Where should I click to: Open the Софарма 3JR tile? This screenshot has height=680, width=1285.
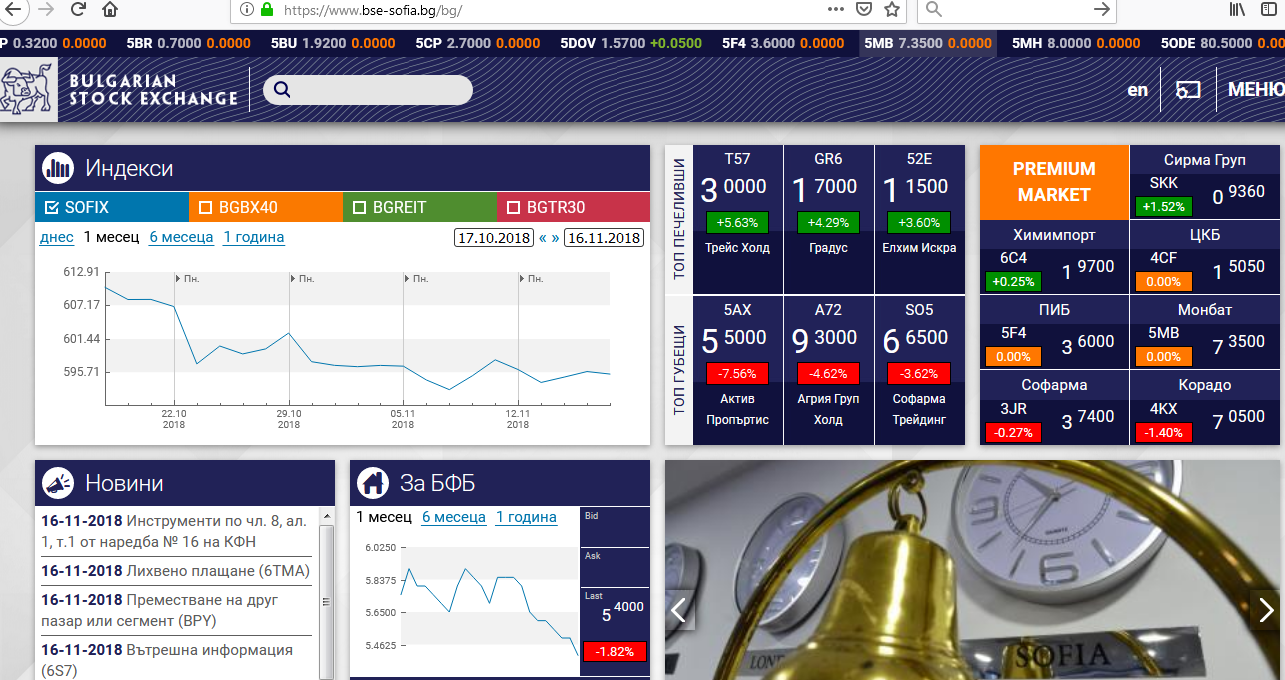tap(1054, 408)
